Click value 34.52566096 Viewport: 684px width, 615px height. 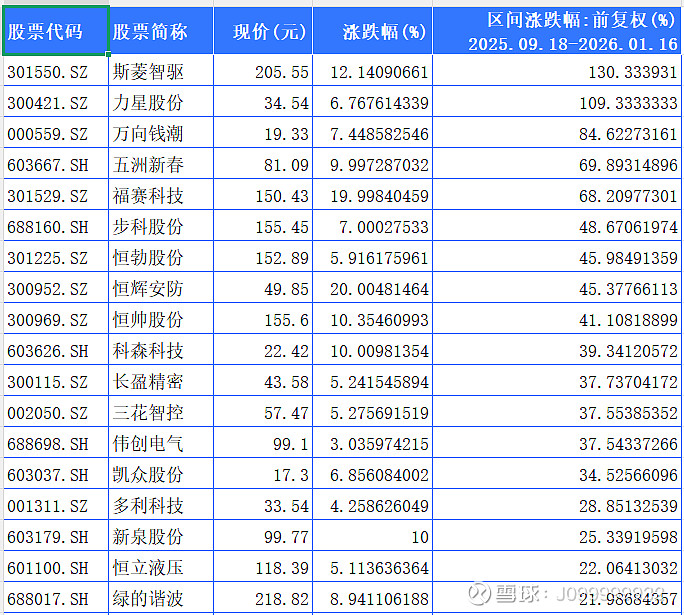click(628, 475)
